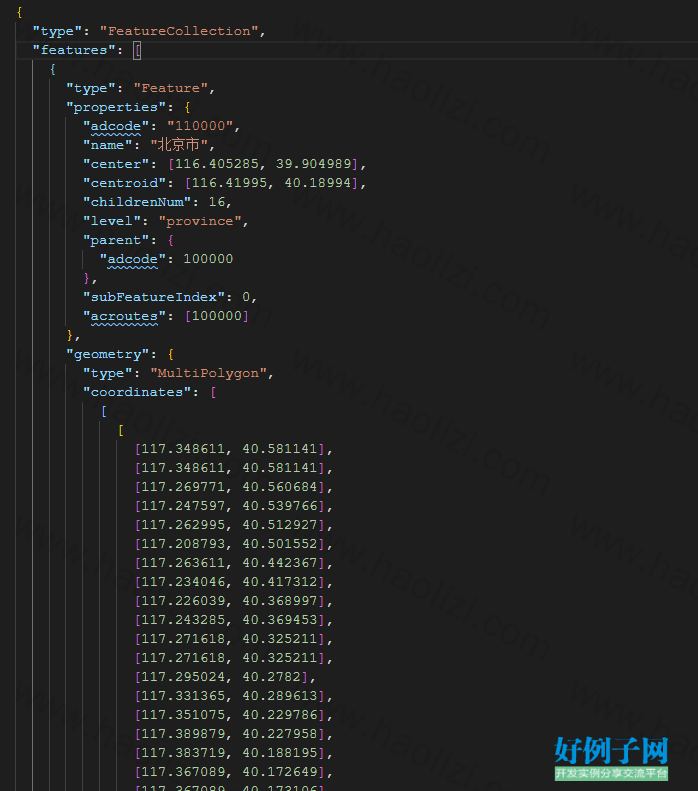
Task: Click the centroid value 116.41995
Action: (x=229, y=183)
